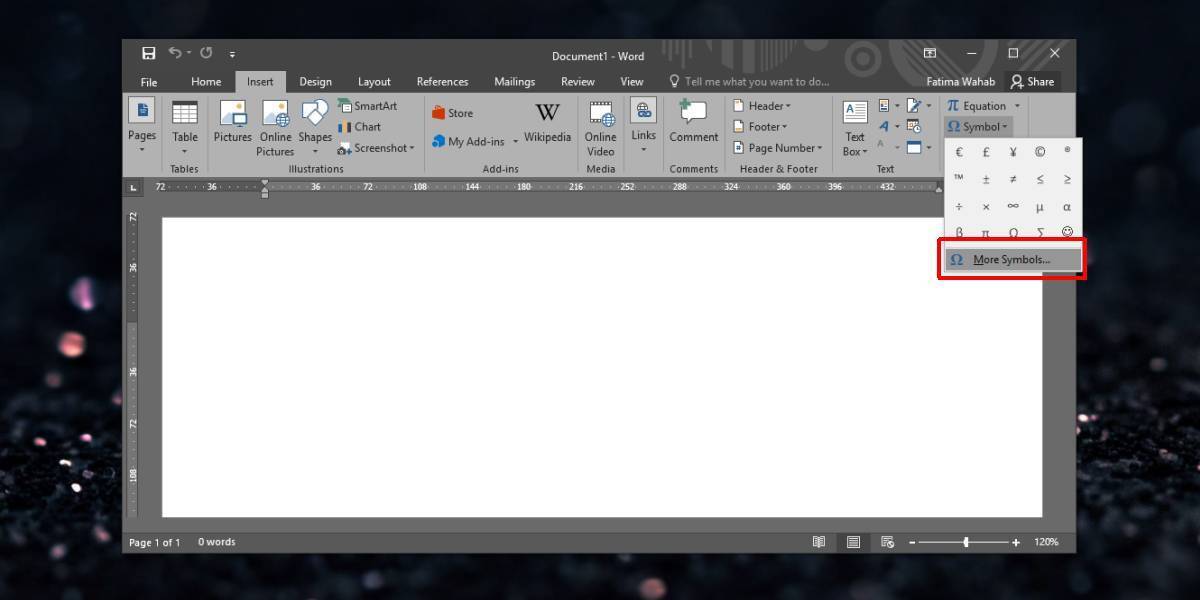Image resolution: width=1200 pixels, height=600 pixels.
Task: Click the Share button
Action: coord(1032,82)
